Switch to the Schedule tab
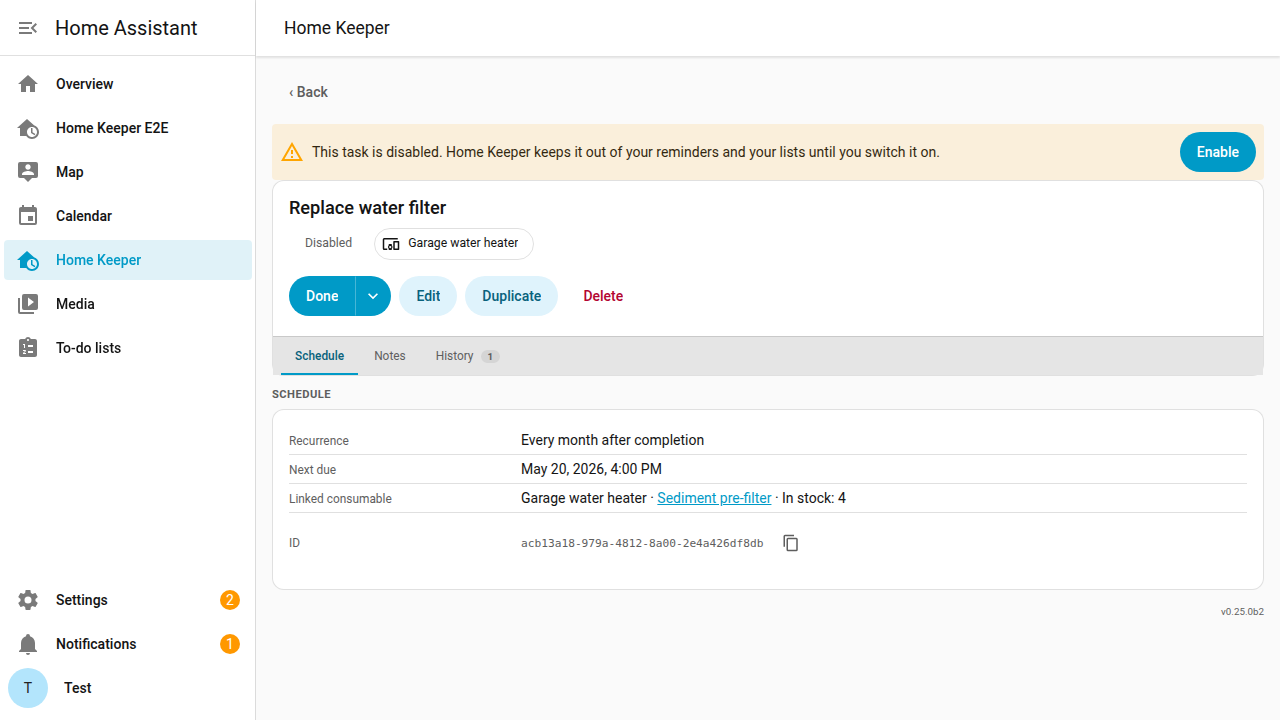 click(319, 356)
